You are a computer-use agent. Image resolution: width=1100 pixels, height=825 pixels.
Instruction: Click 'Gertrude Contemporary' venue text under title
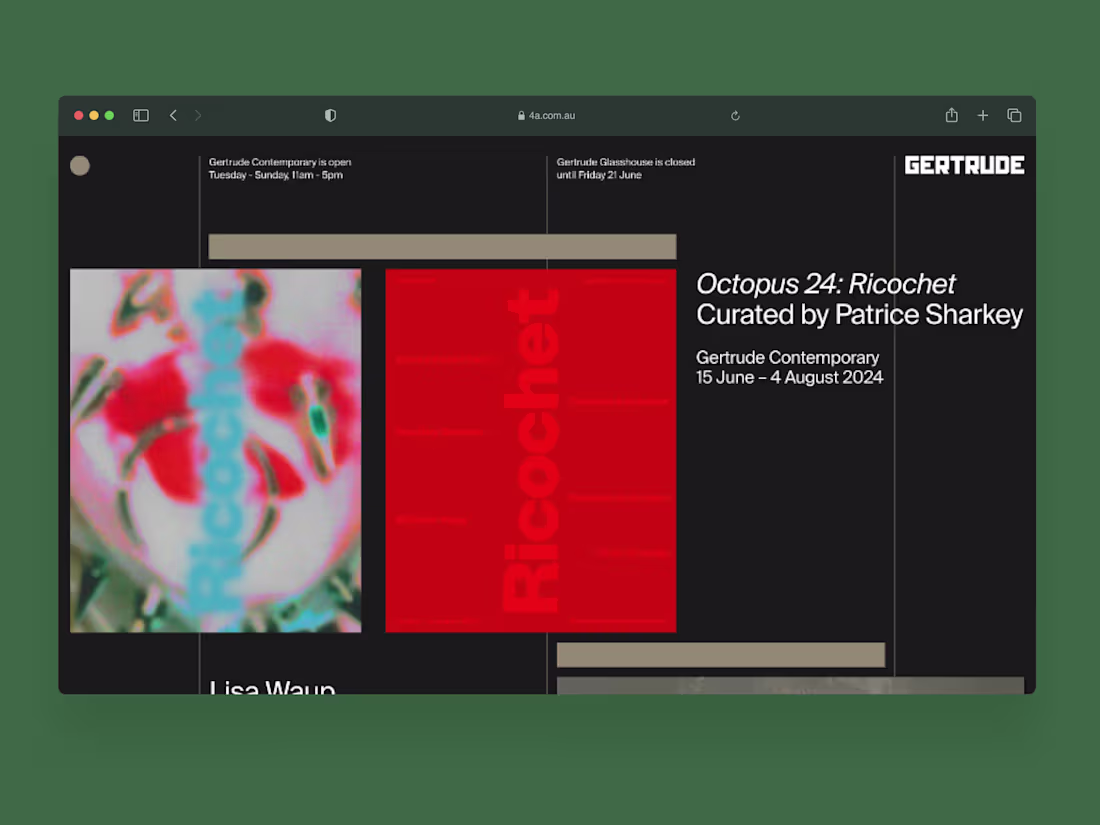coord(787,358)
